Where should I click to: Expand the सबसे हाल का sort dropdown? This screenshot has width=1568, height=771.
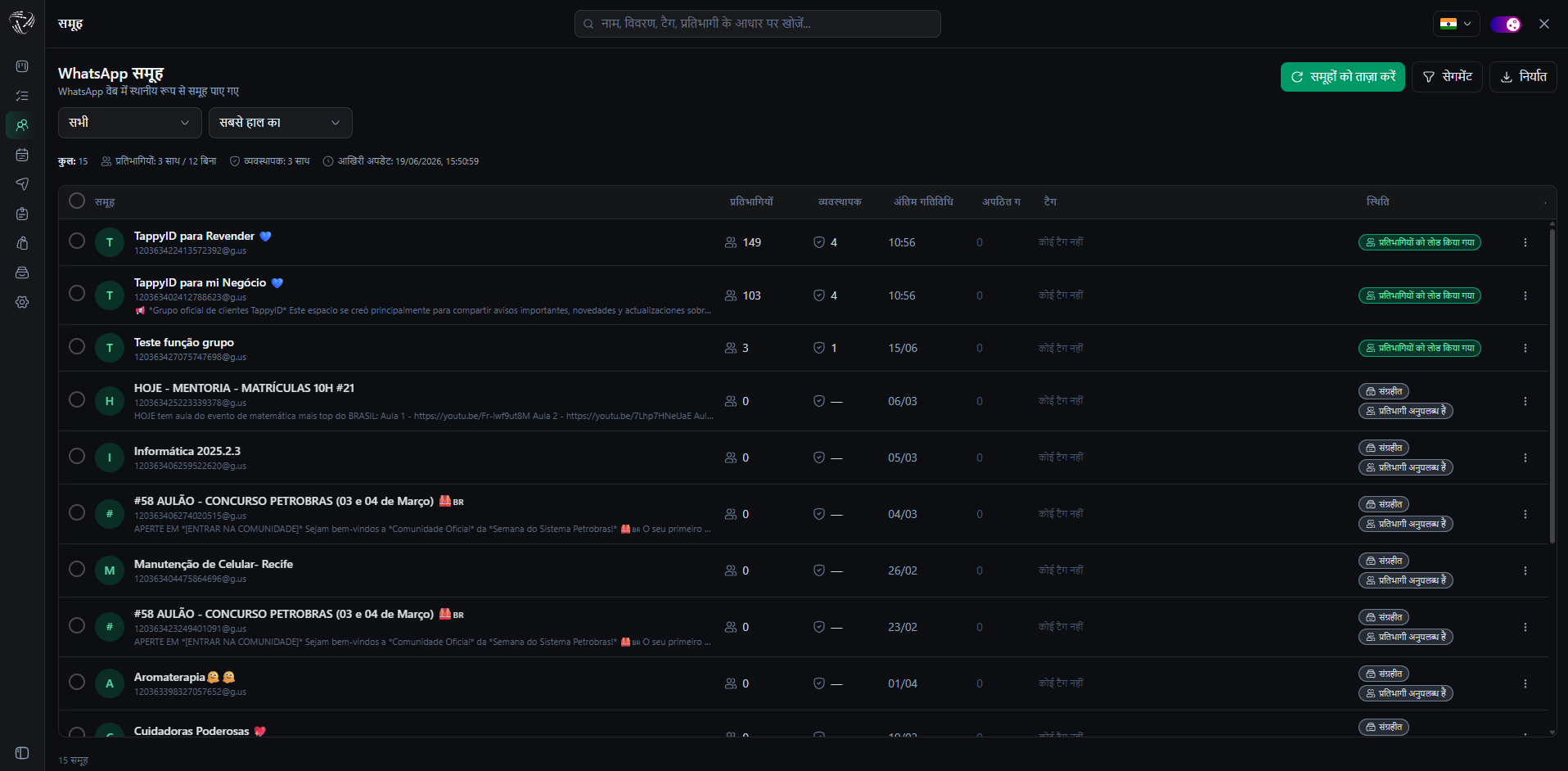(281, 123)
